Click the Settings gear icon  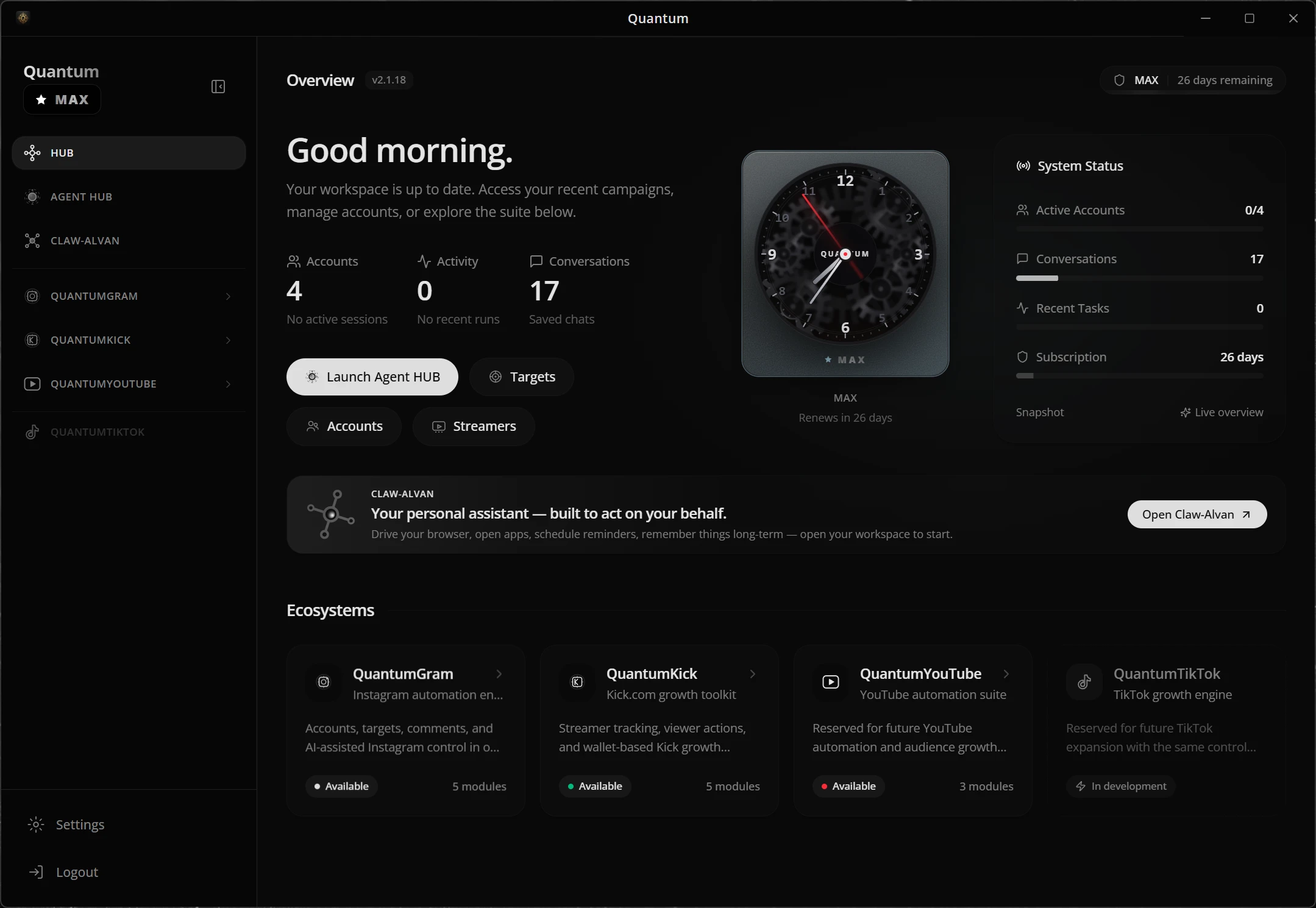point(36,825)
